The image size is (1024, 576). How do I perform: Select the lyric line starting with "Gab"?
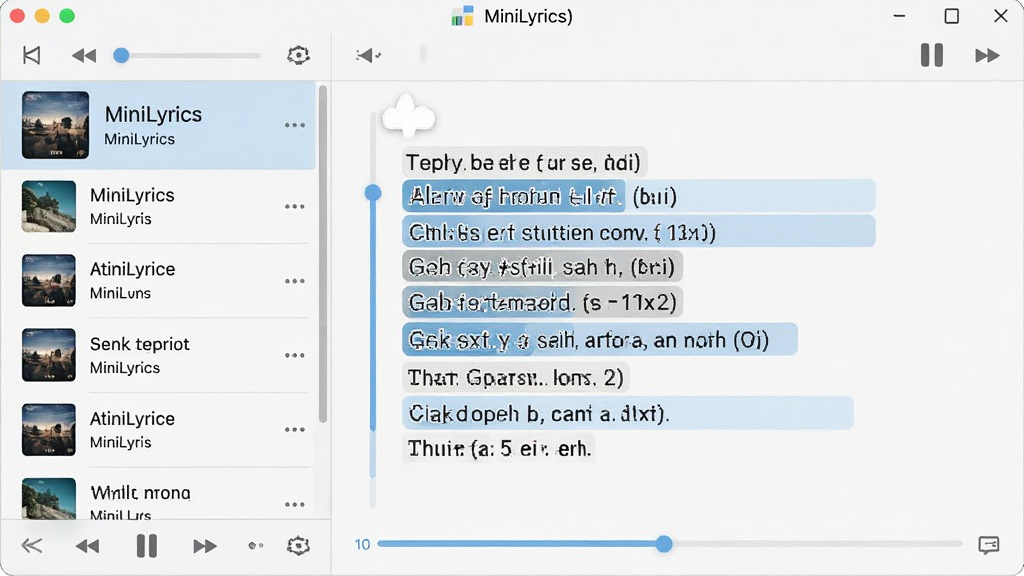tap(542, 302)
